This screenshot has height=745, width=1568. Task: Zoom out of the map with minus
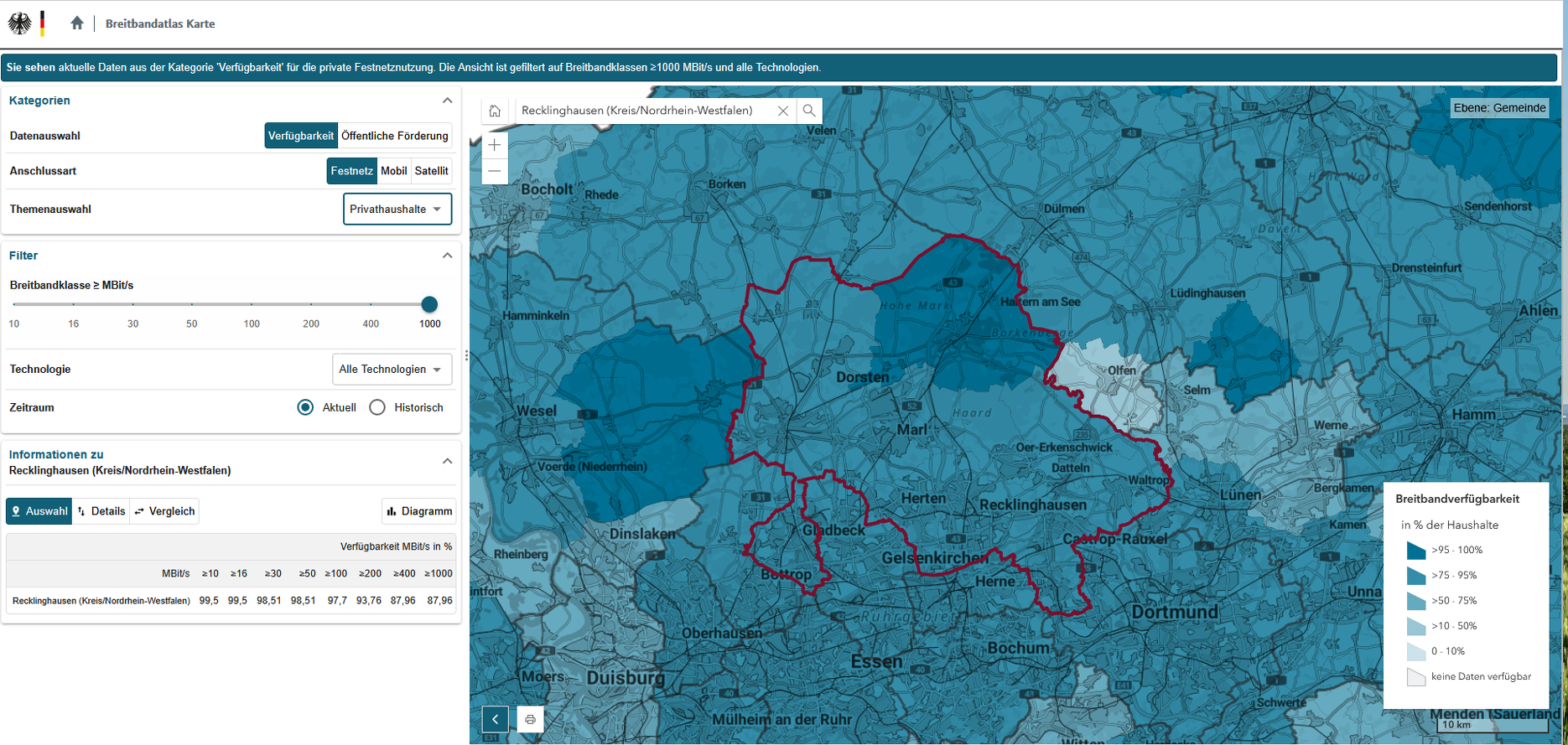click(495, 171)
